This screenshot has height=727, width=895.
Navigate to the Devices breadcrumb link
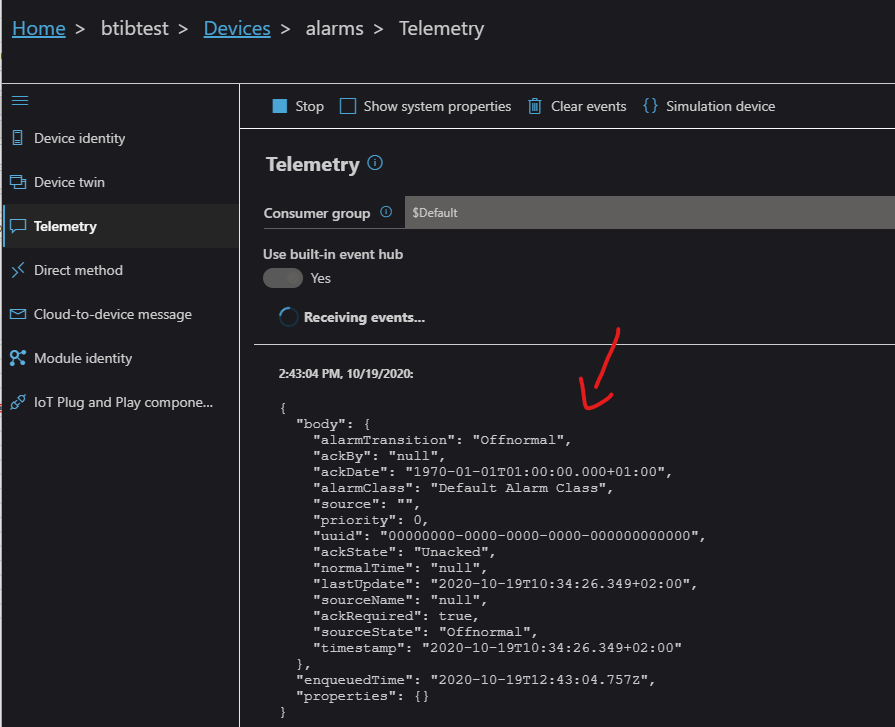237,28
